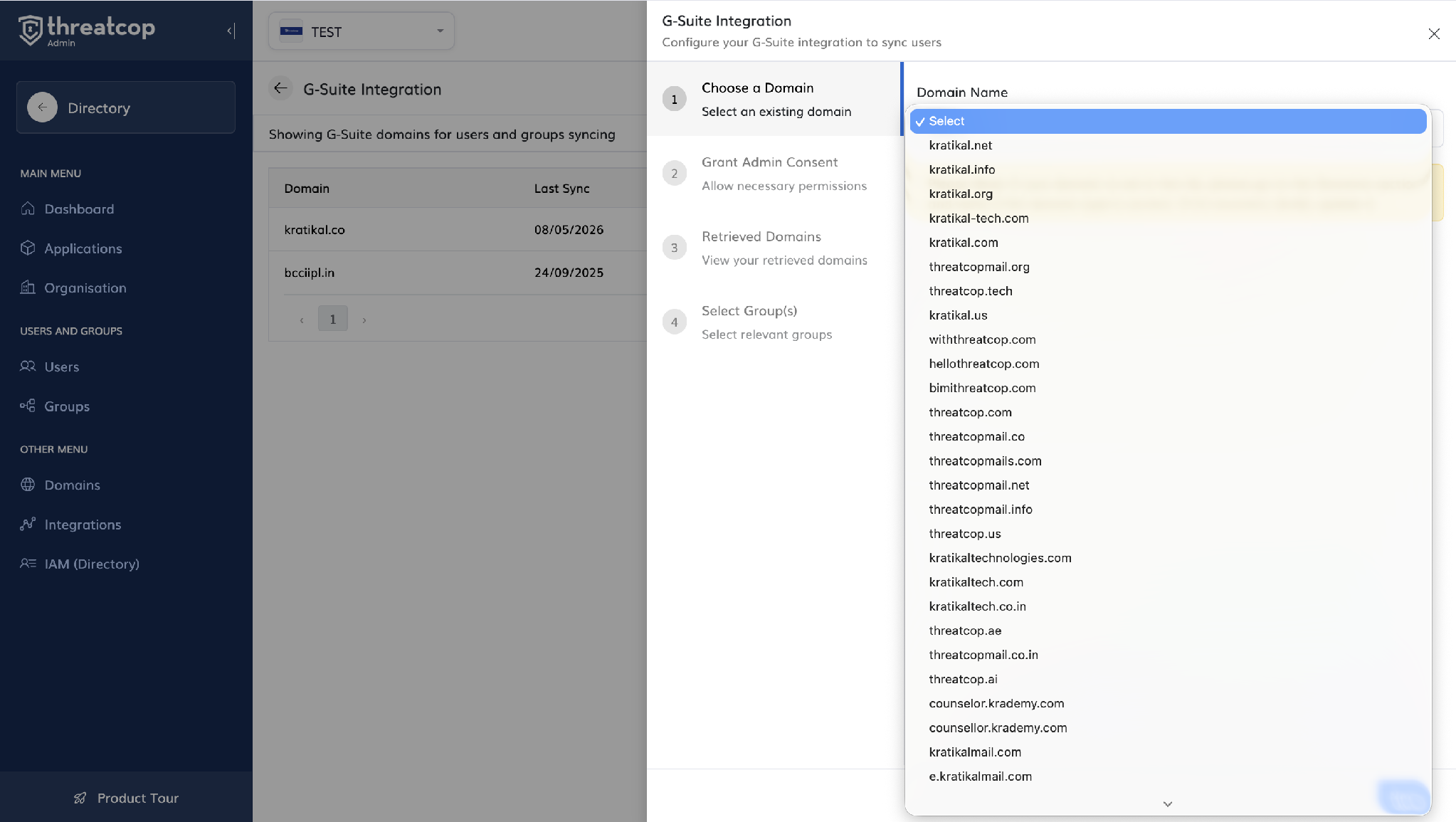Click the threatcop shield logo
The height and width of the screenshot is (822, 1456).
[31, 31]
